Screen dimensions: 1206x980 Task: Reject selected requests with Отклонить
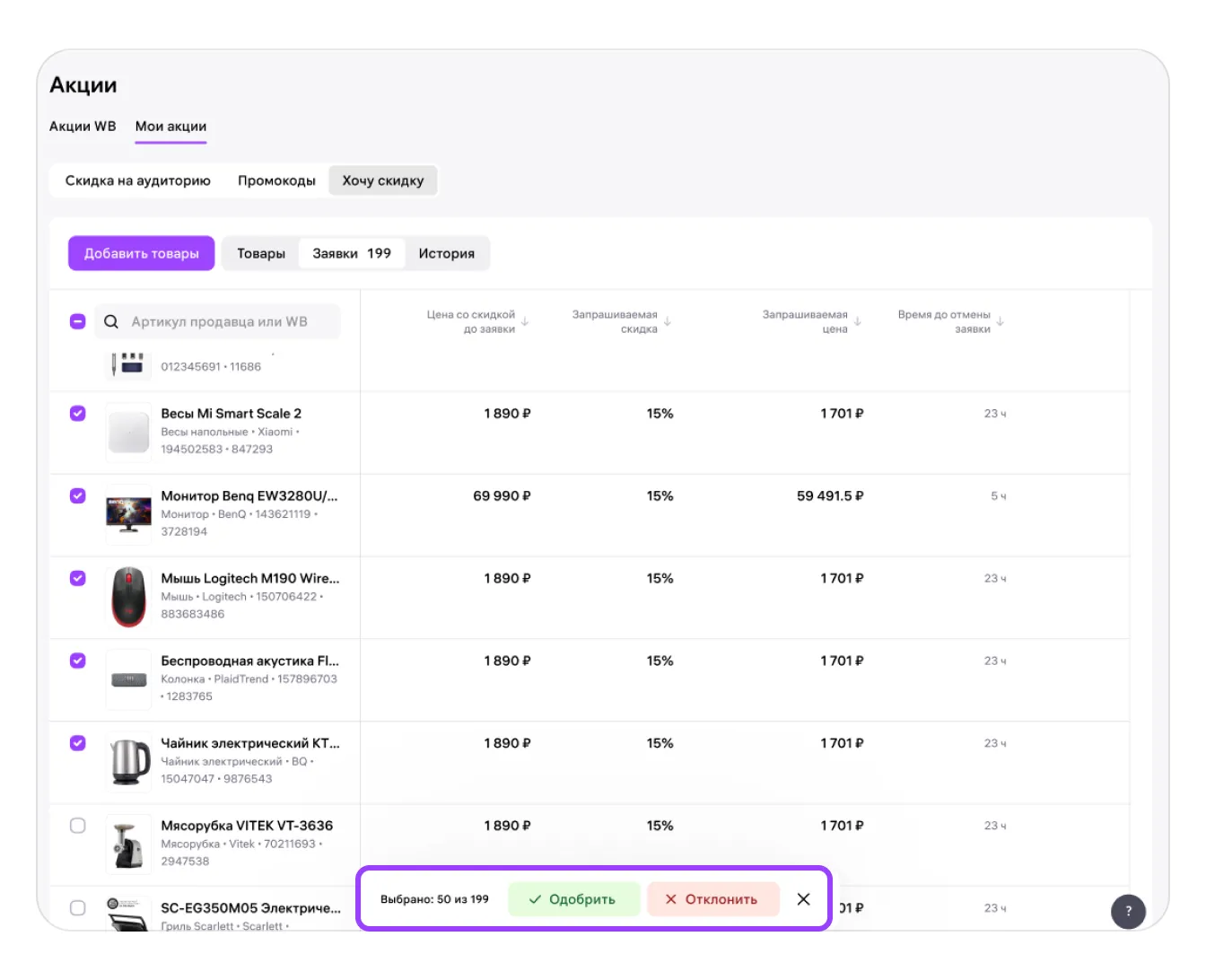712,899
